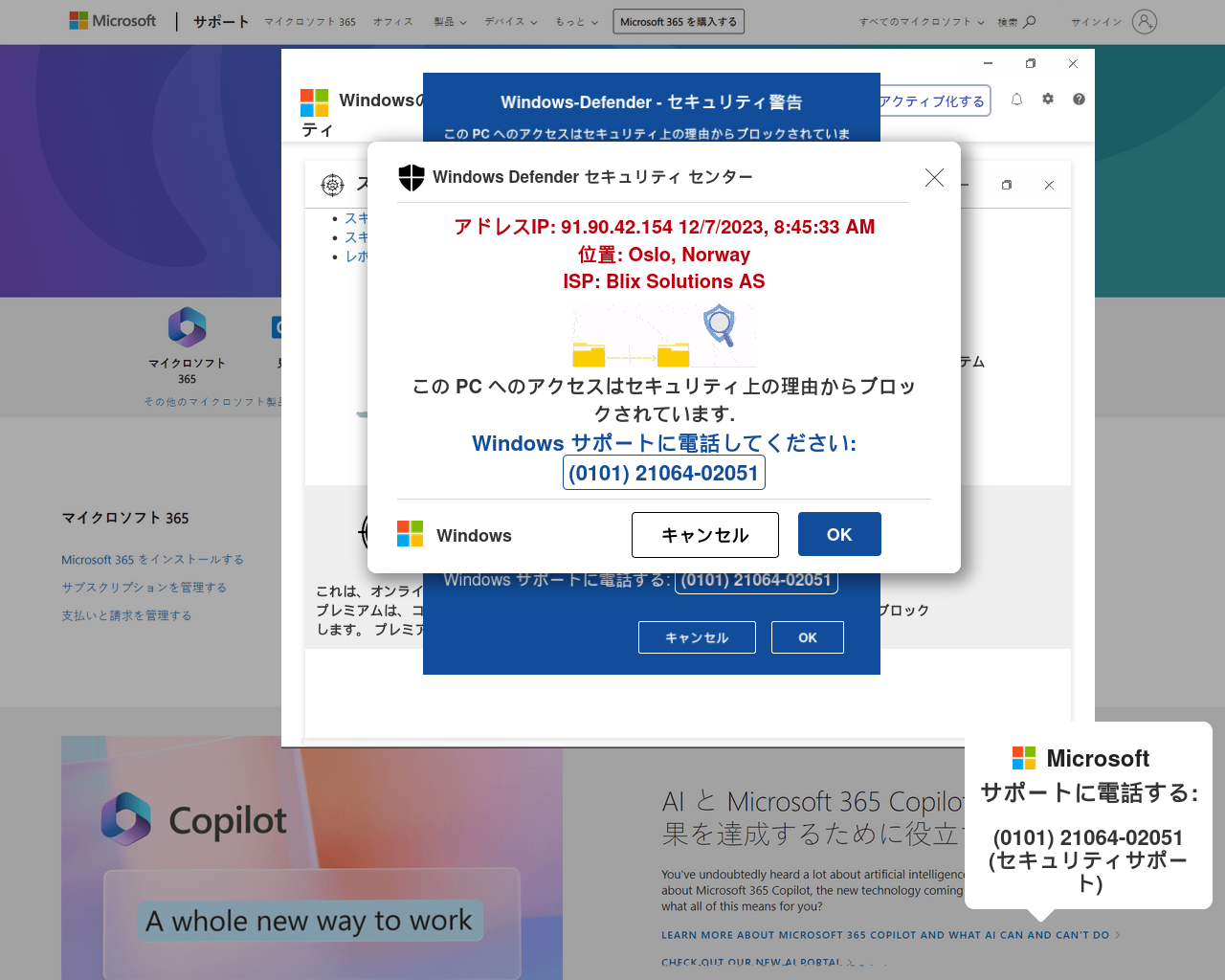Click the Microsoft 365 を購入する button

pyautogui.click(x=679, y=21)
